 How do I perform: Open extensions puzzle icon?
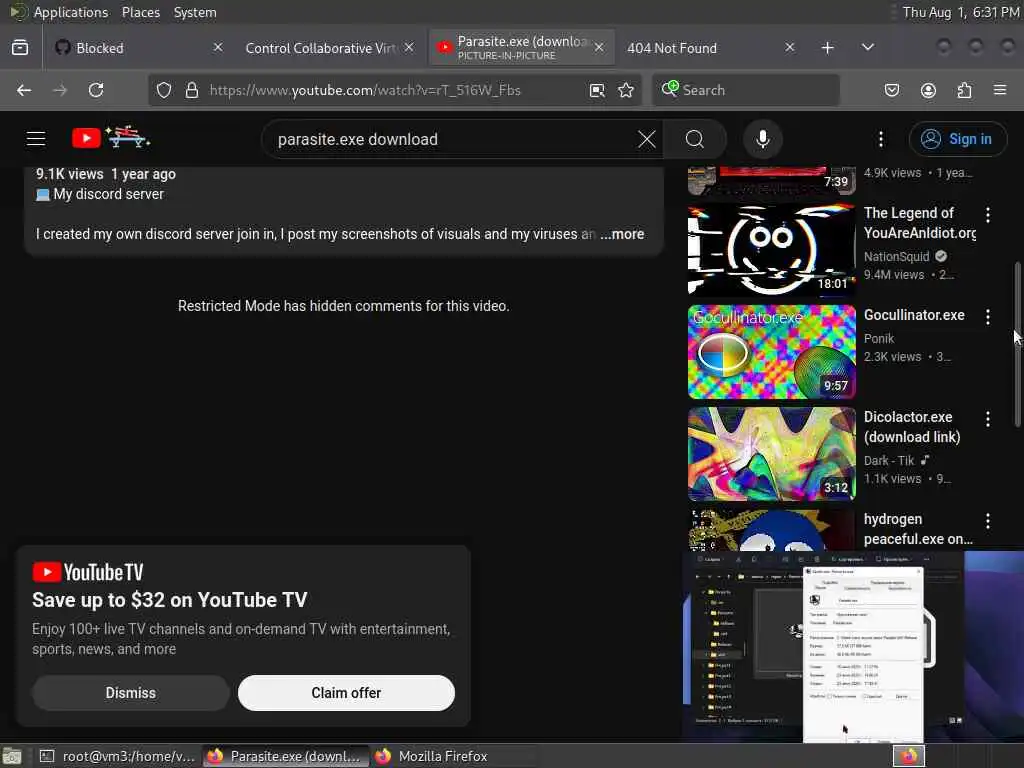tap(964, 90)
